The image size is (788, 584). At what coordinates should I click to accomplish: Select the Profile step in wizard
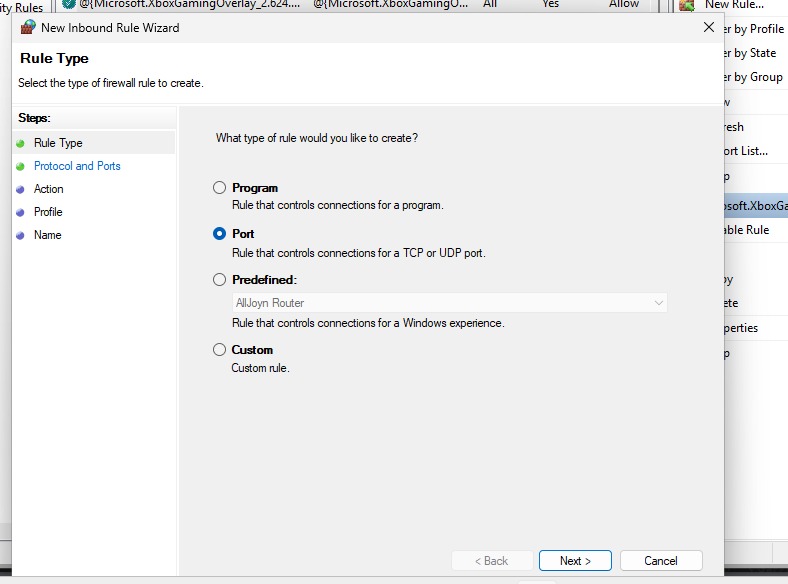pos(48,212)
